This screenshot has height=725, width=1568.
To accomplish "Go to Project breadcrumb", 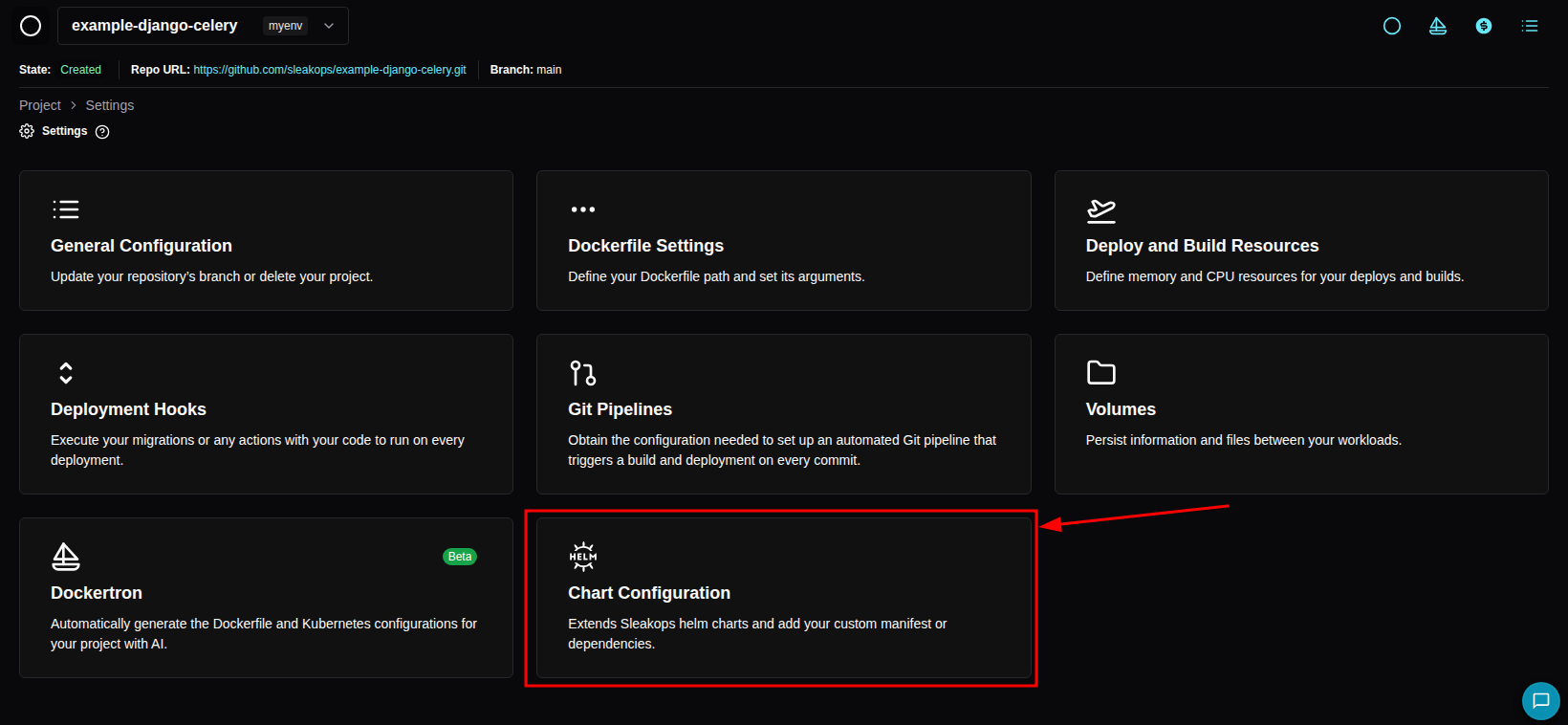I will 40,105.
